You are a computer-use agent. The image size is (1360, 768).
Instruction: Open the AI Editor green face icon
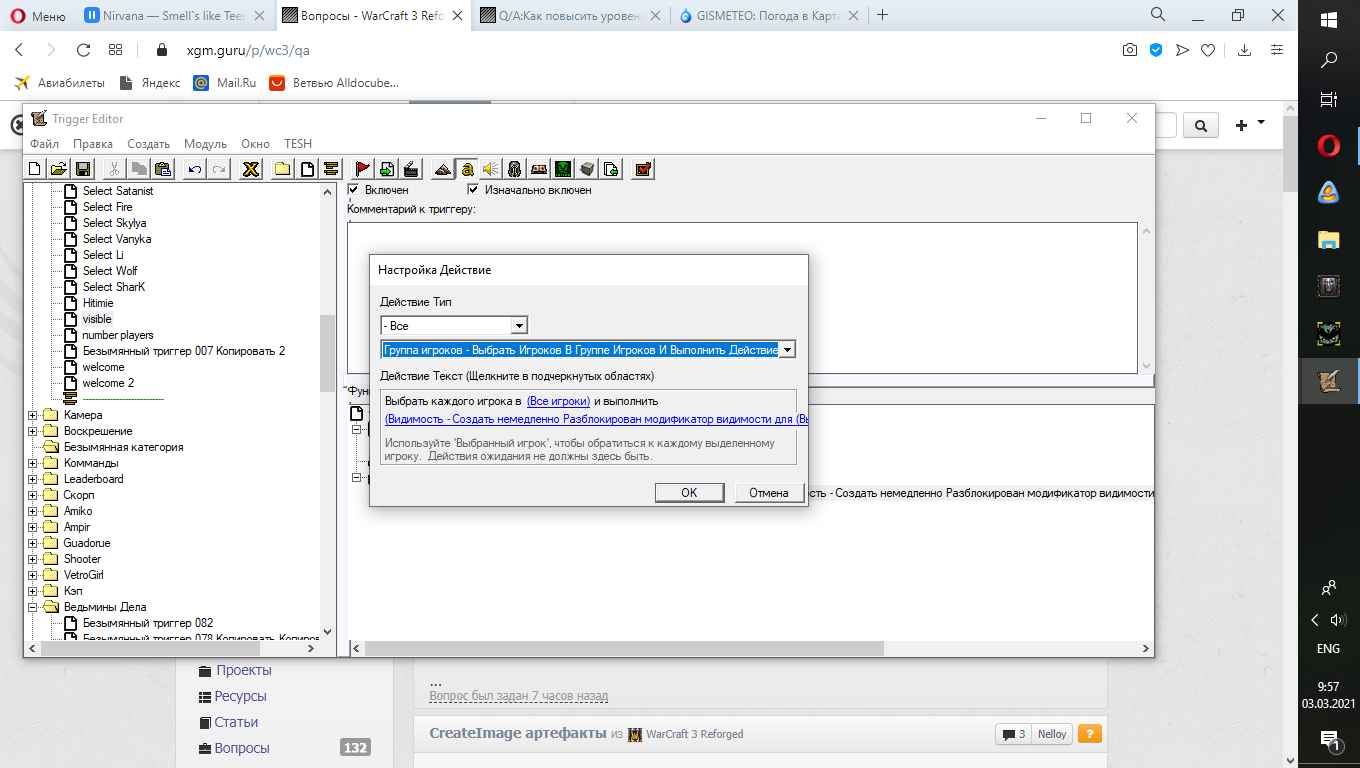[563, 169]
